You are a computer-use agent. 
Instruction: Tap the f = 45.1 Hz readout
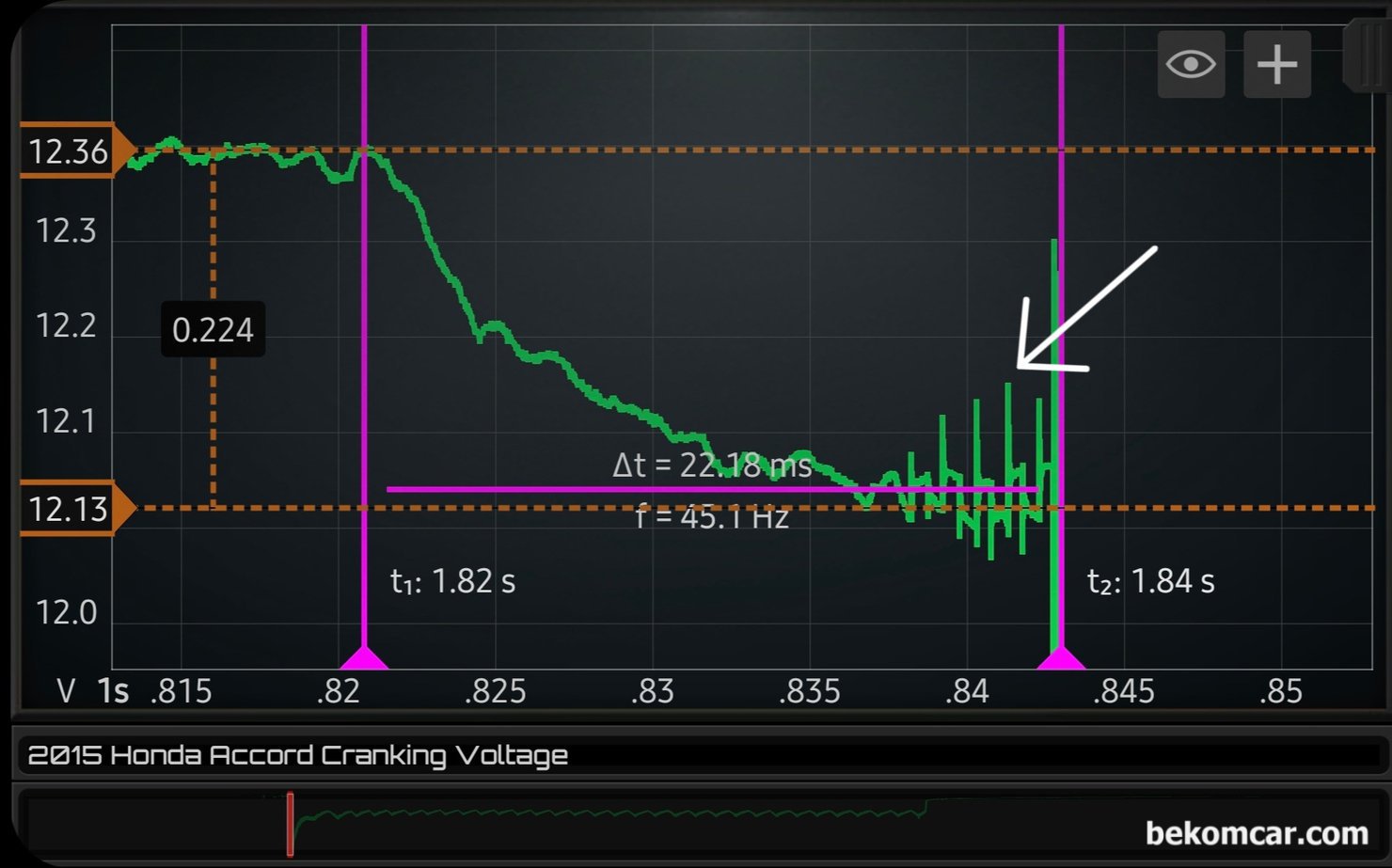(x=712, y=516)
